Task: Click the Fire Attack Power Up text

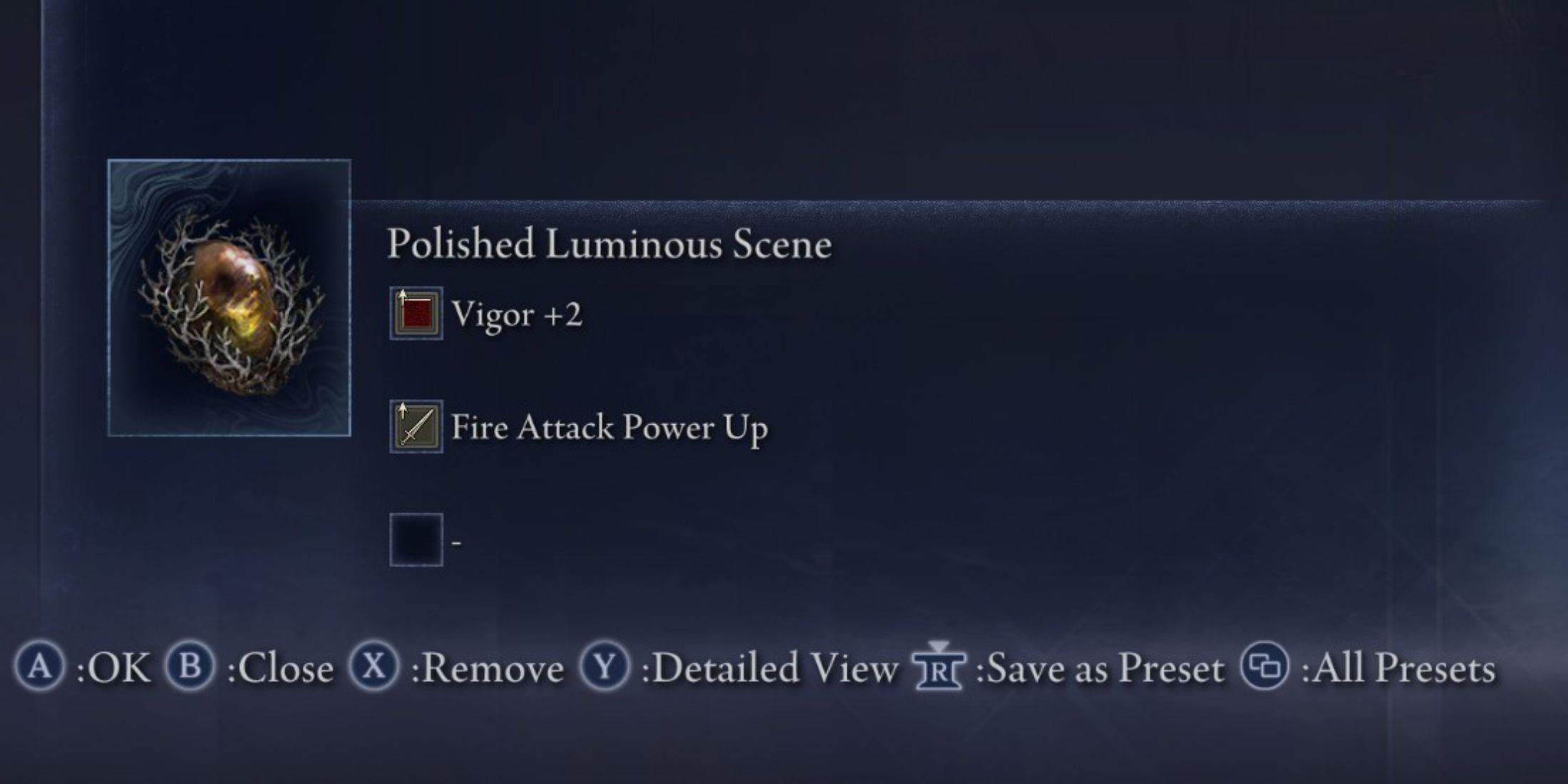Action: (609, 428)
